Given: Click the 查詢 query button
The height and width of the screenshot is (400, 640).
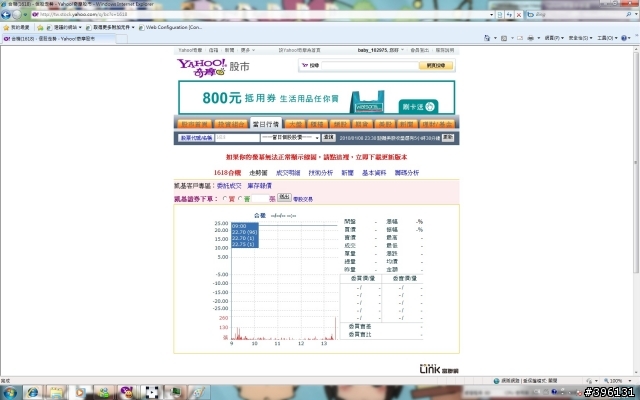Looking at the screenshot, I should [x=329, y=138].
